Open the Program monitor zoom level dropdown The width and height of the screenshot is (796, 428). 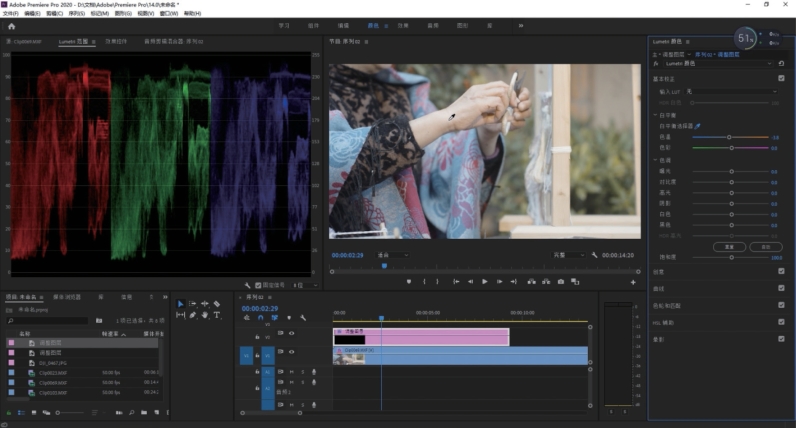point(392,255)
